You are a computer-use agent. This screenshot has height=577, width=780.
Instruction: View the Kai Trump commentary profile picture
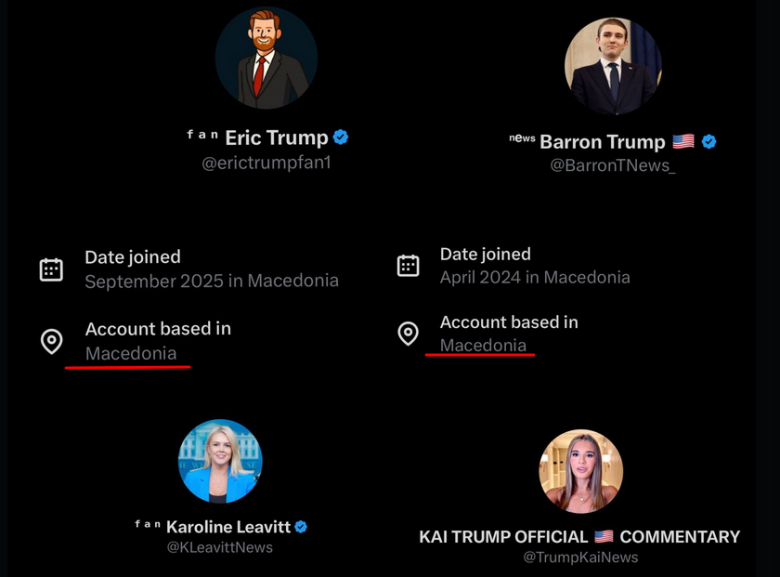click(580, 471)
